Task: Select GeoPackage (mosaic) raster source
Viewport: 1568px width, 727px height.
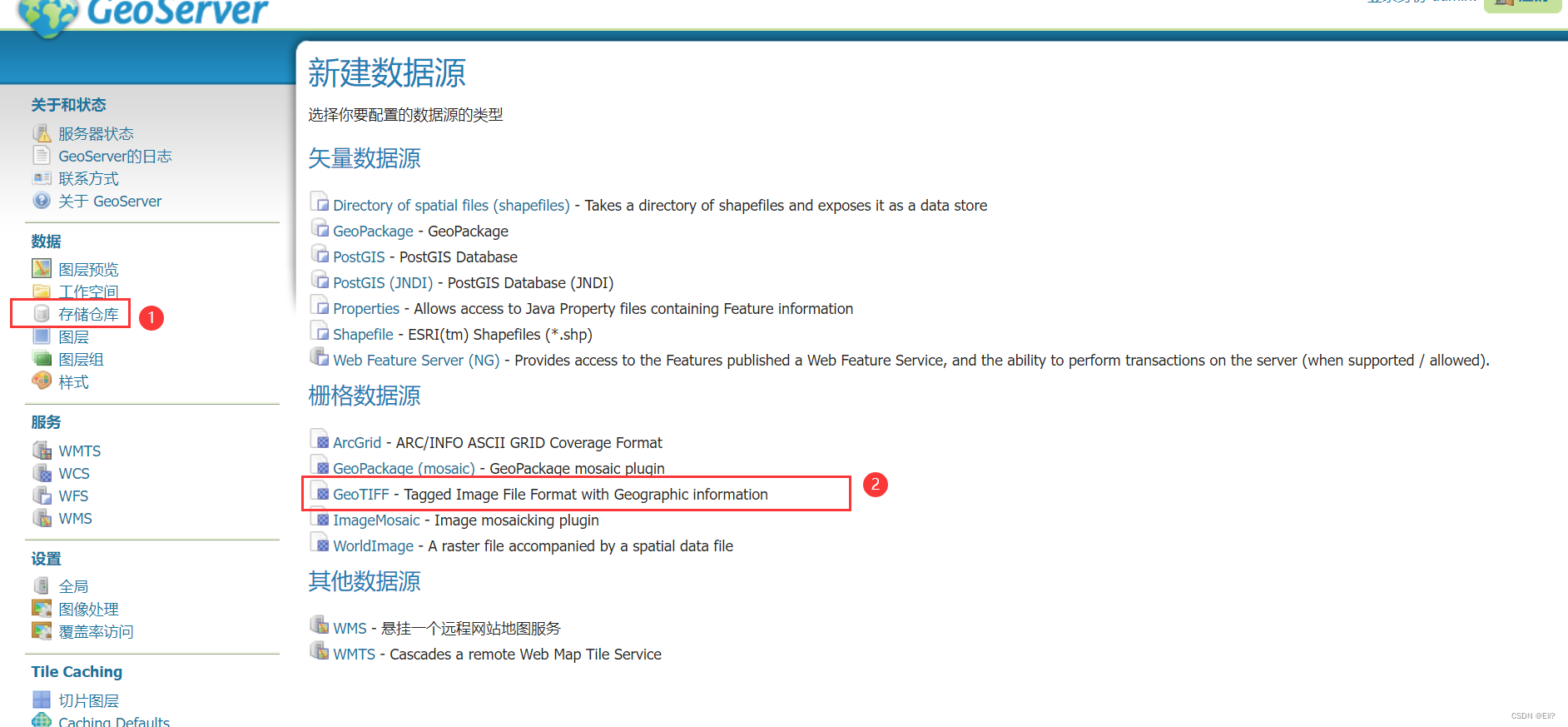Action: [404, 468]
